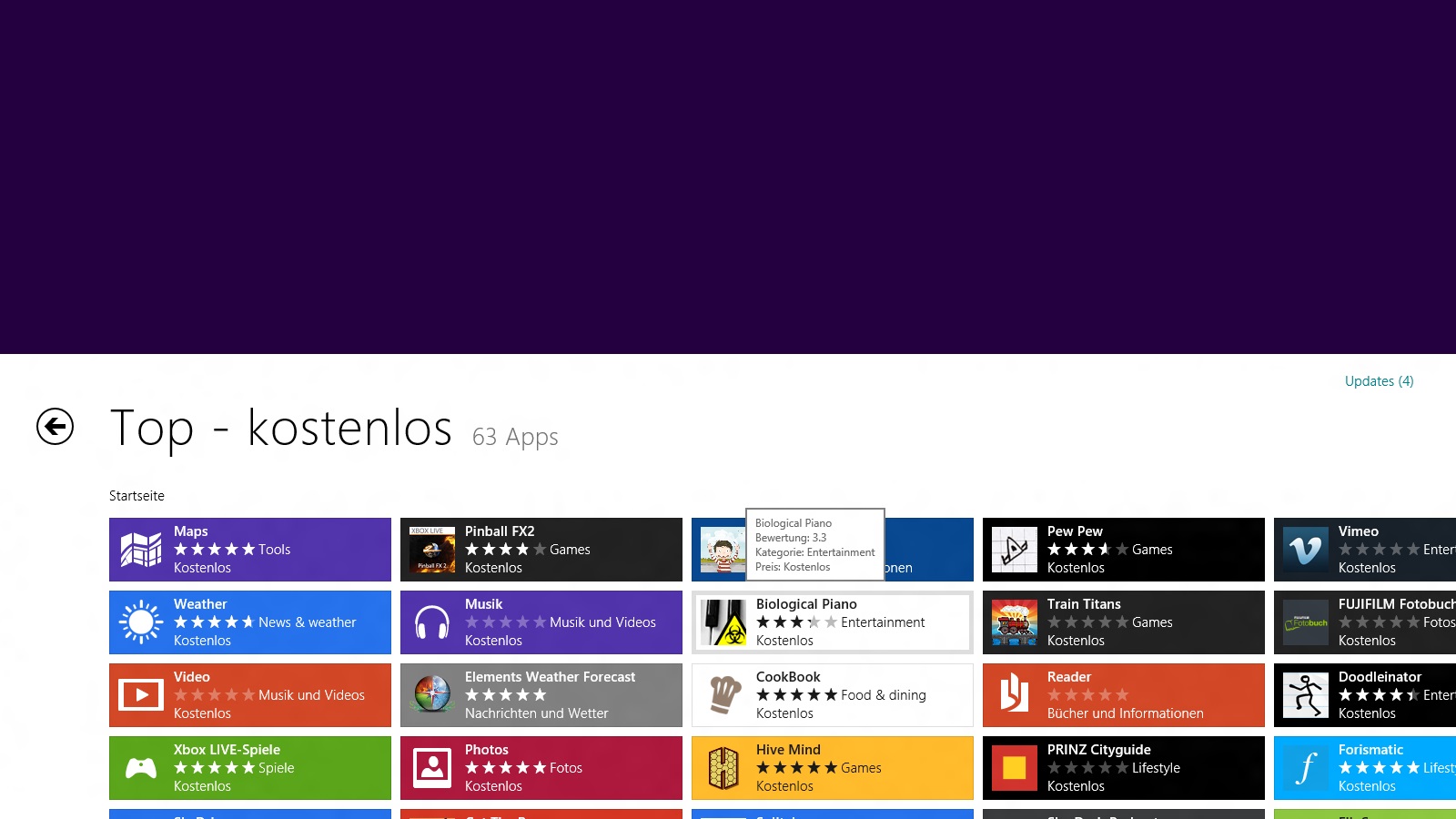Click 'Bücher und Informationen' text in Reader
The image size is (1456, 819).
(x=1126, y=713)
